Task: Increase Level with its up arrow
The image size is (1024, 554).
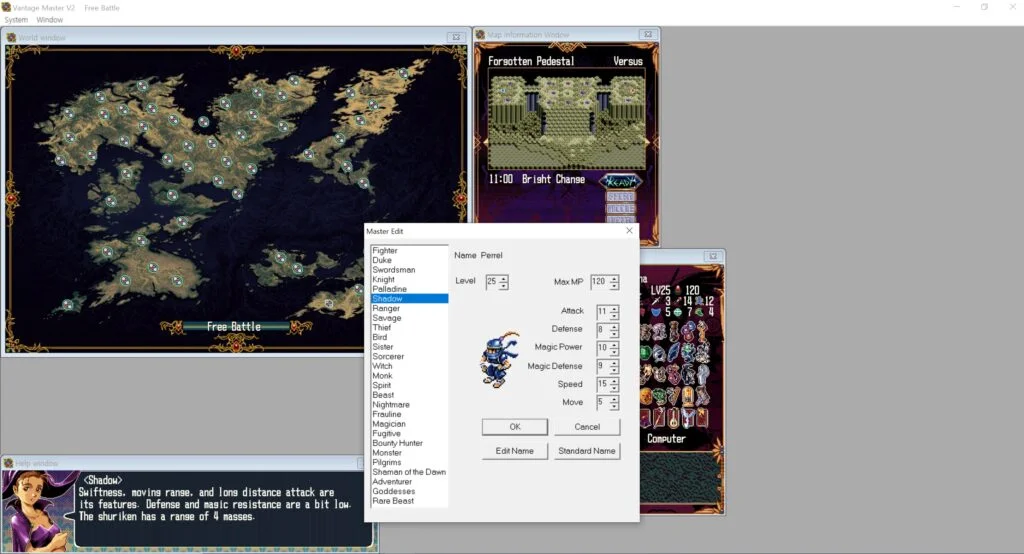Action: pyautogui.click(x=504, y=279)
